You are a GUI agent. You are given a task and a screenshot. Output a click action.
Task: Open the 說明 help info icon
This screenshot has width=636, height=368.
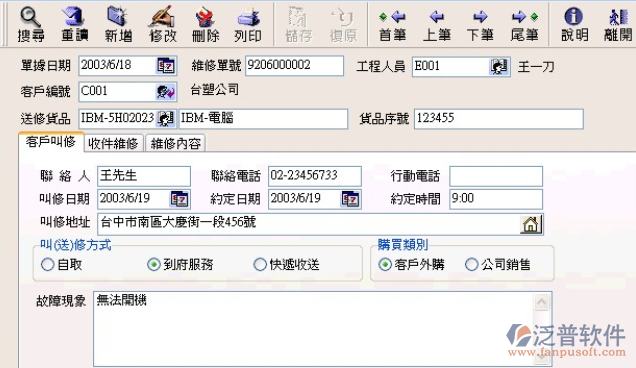574,17
